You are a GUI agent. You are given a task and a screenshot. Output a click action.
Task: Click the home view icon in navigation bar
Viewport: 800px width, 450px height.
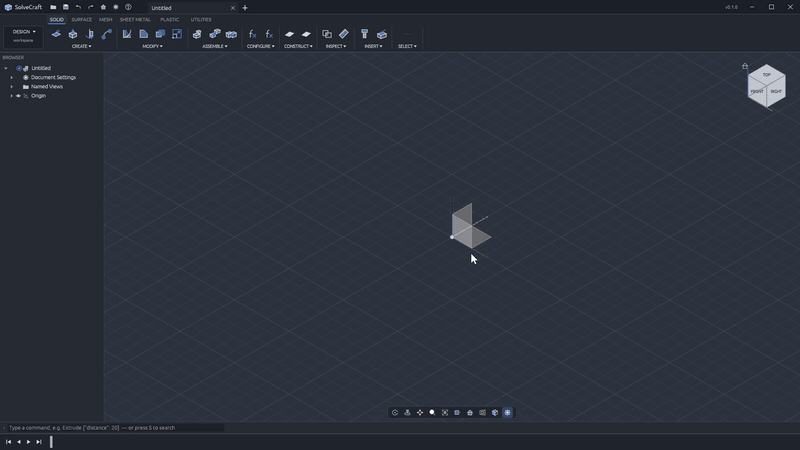click(x=470, y=412)
